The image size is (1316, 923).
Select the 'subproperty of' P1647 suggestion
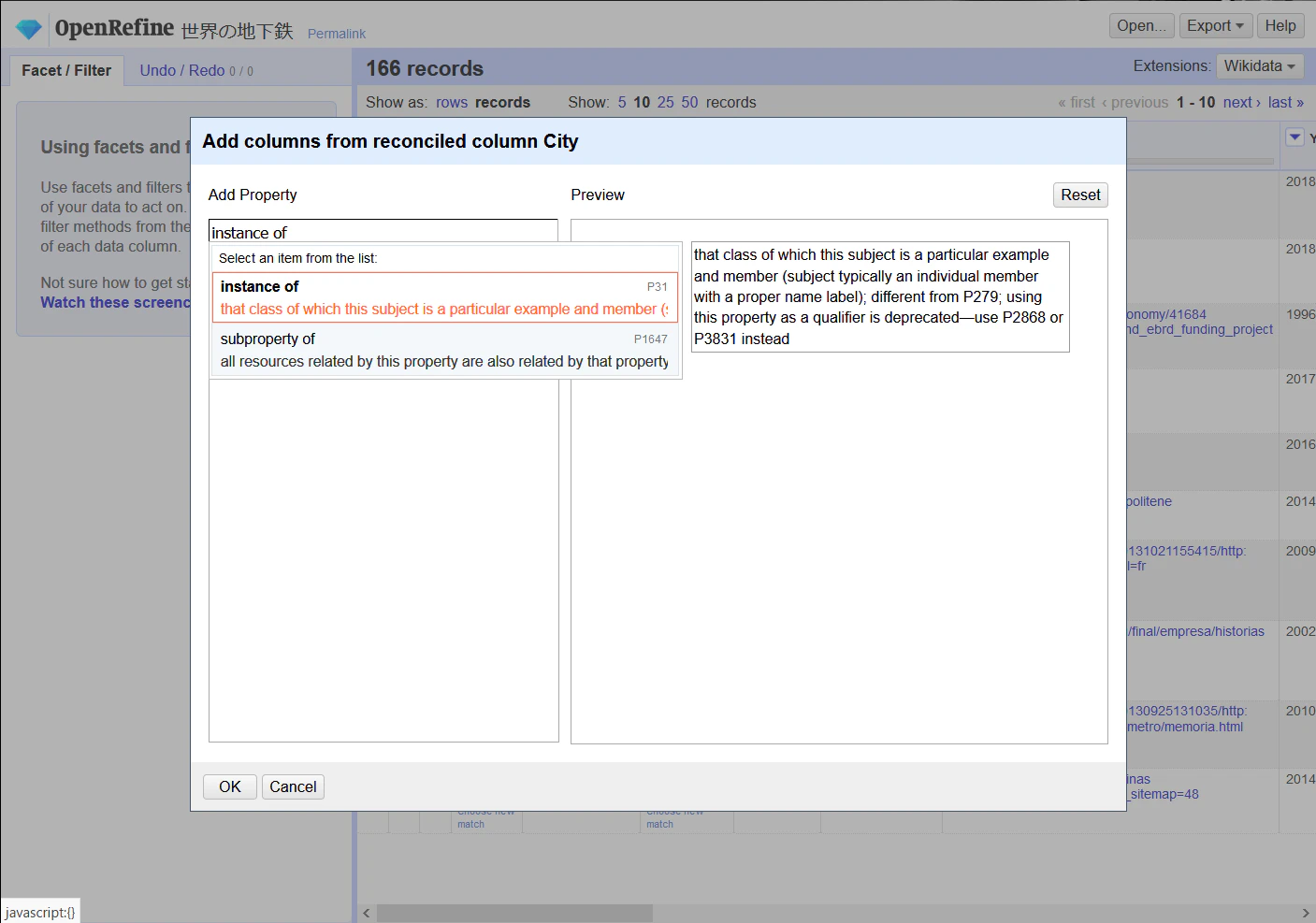445,350
